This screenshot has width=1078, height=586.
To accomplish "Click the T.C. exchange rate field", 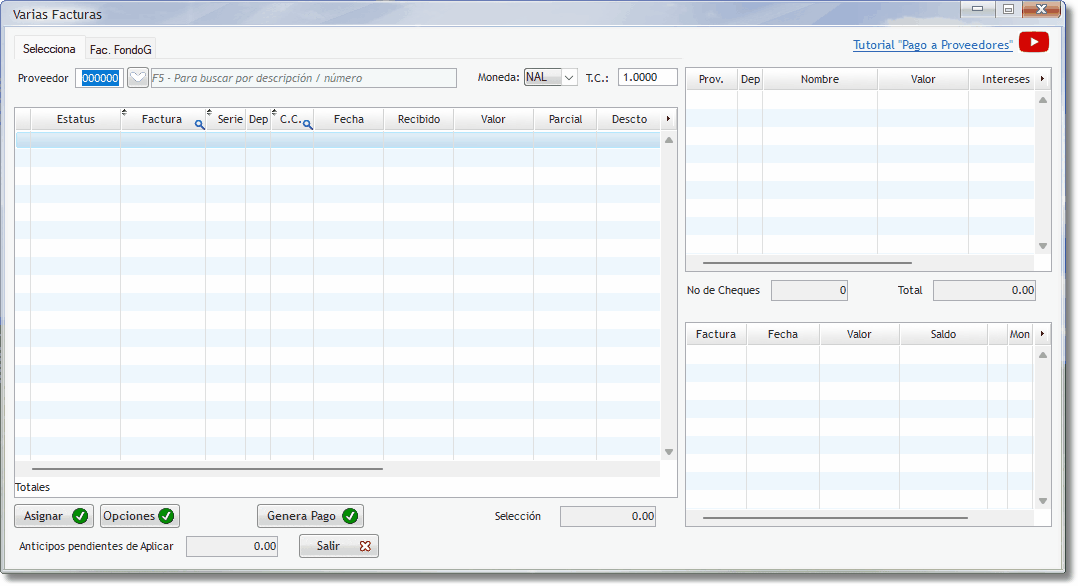I will pos(648,78).
